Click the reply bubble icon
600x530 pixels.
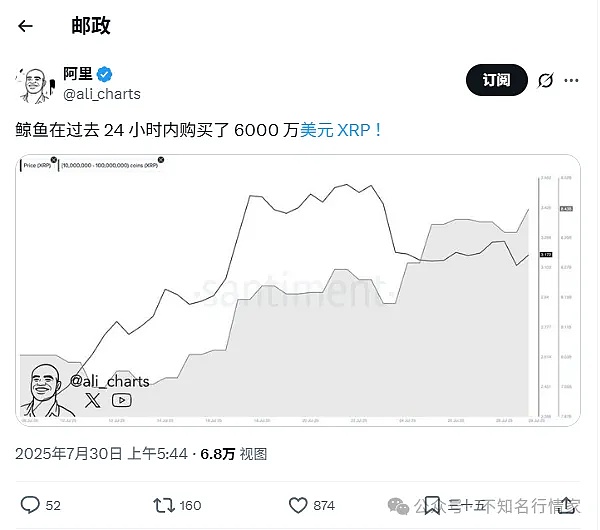pyautogui.click(x=30, y=505)
